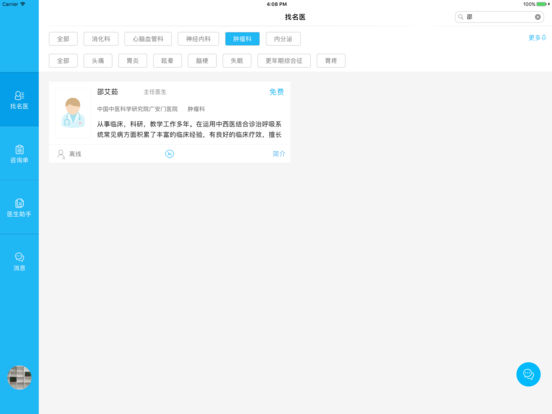
Task: Open the 找名医 sidebar section
Action: 19,100
